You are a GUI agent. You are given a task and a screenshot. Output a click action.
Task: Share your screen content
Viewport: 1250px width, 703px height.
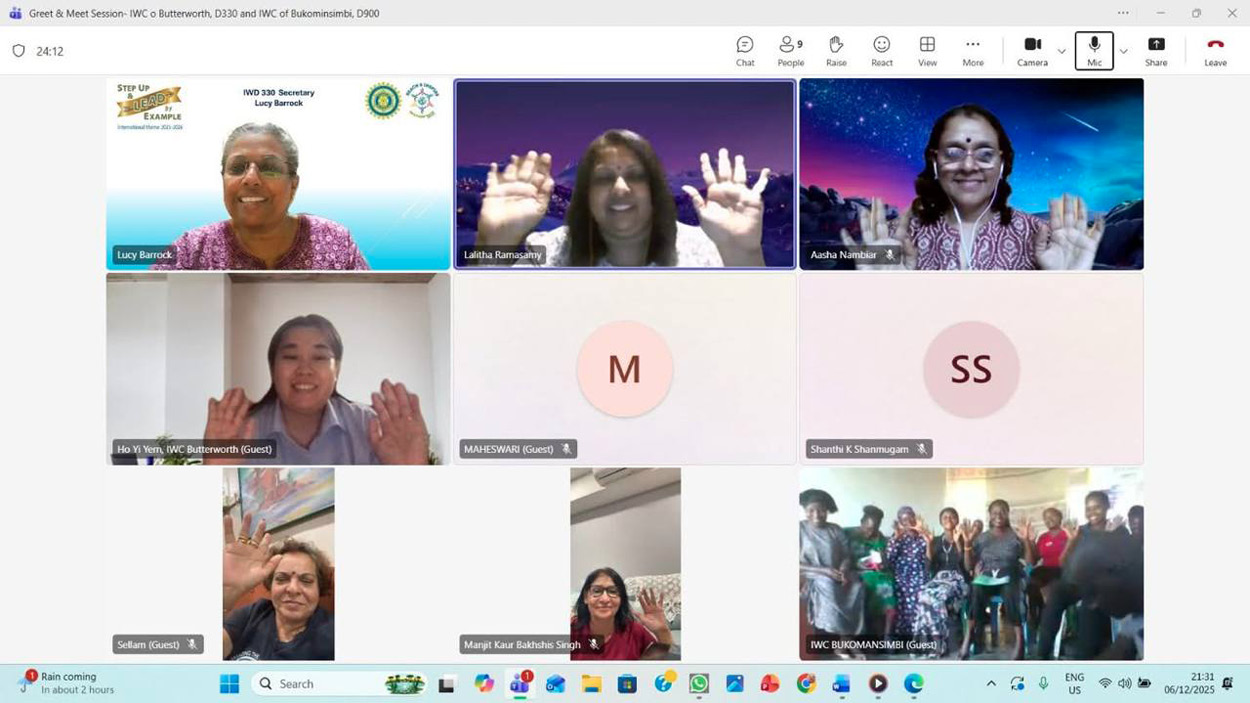(1156, 51)
